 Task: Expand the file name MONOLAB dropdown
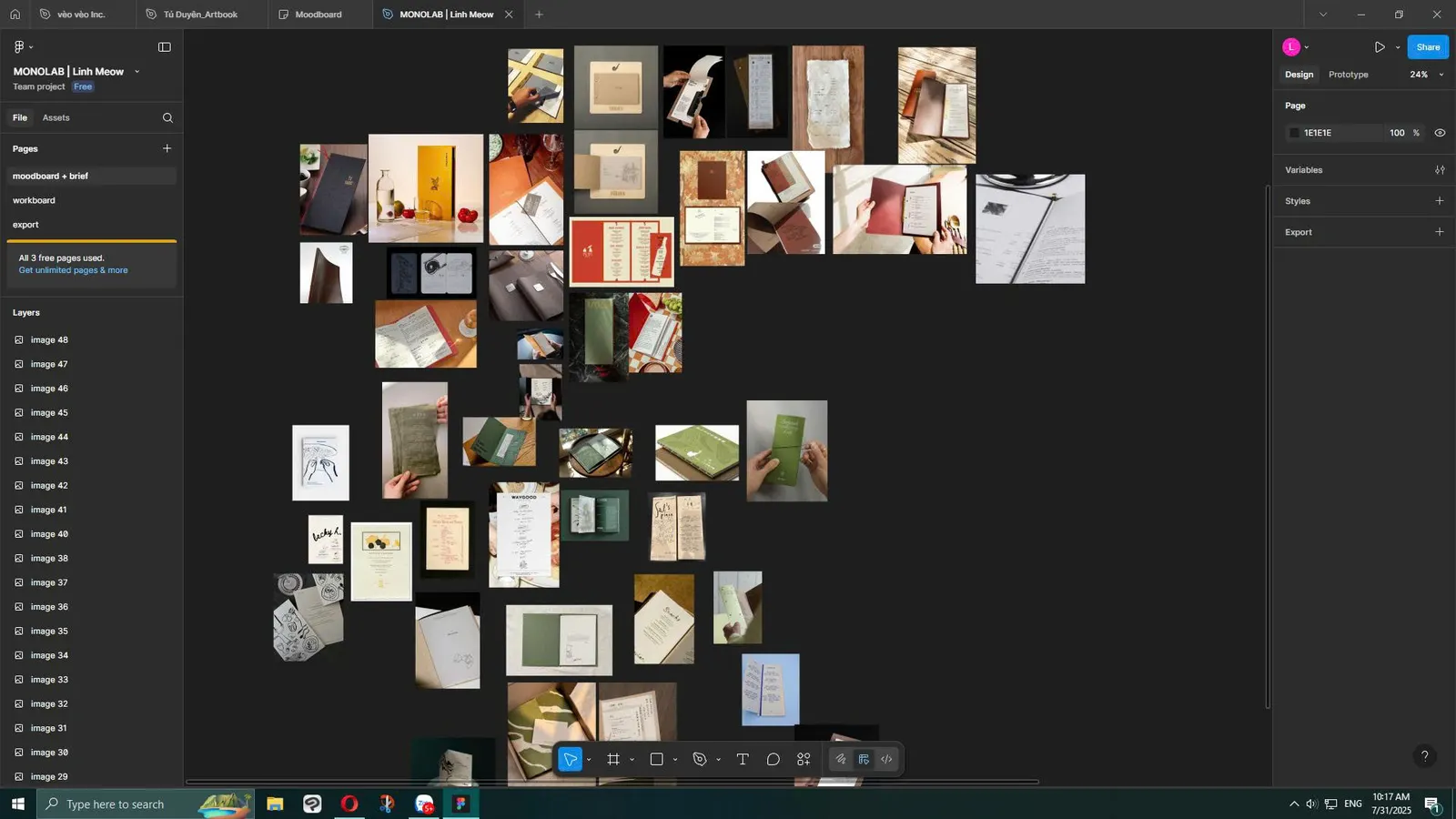pyautogui.click(x=137, y=72)
